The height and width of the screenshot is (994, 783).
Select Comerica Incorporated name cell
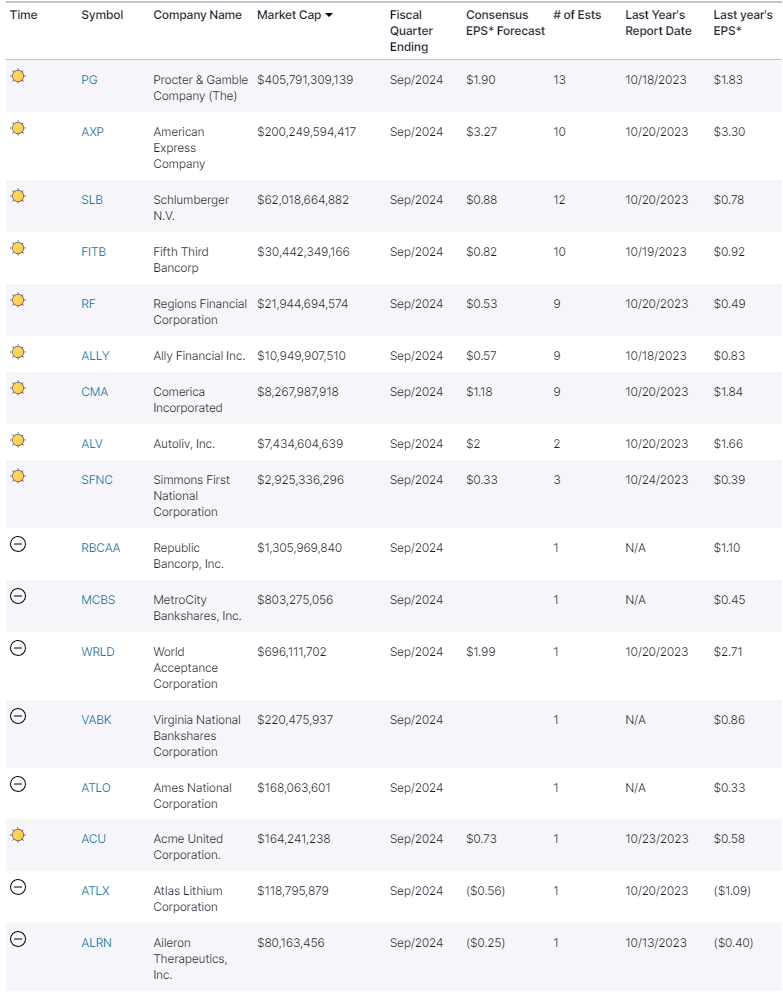(188, 400)
